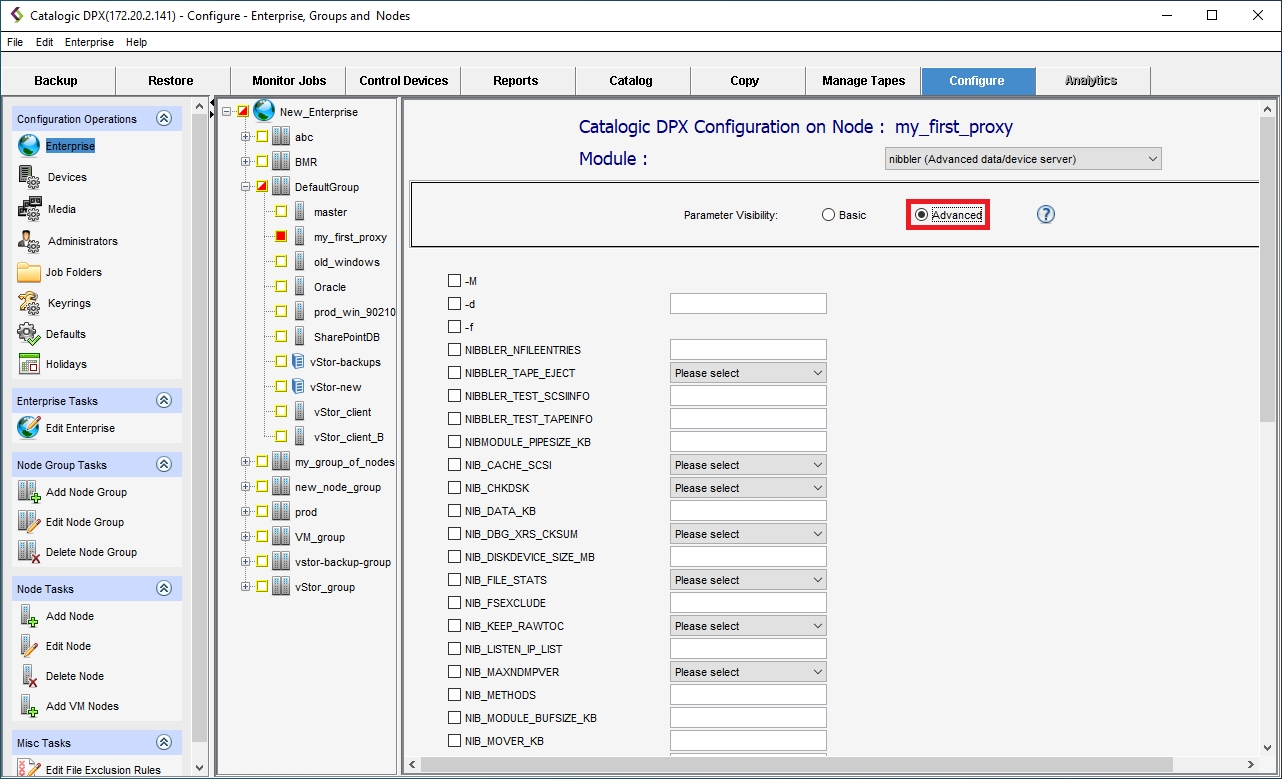Select the Administrators icon
This screenshot has width=1282, height=779.
click(29, 241)
